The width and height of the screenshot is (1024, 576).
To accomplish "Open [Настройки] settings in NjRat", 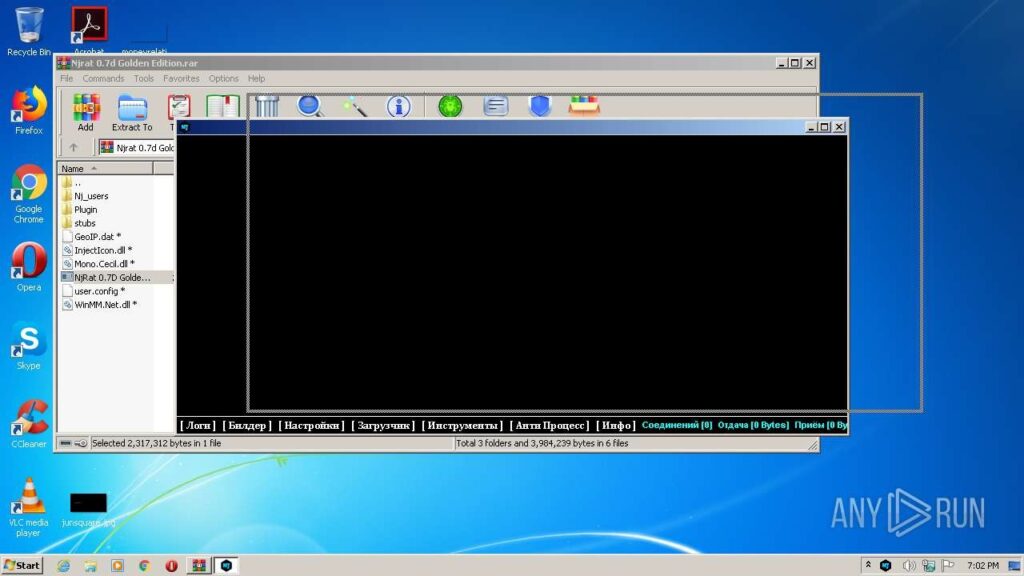I will tap(312, 425).
